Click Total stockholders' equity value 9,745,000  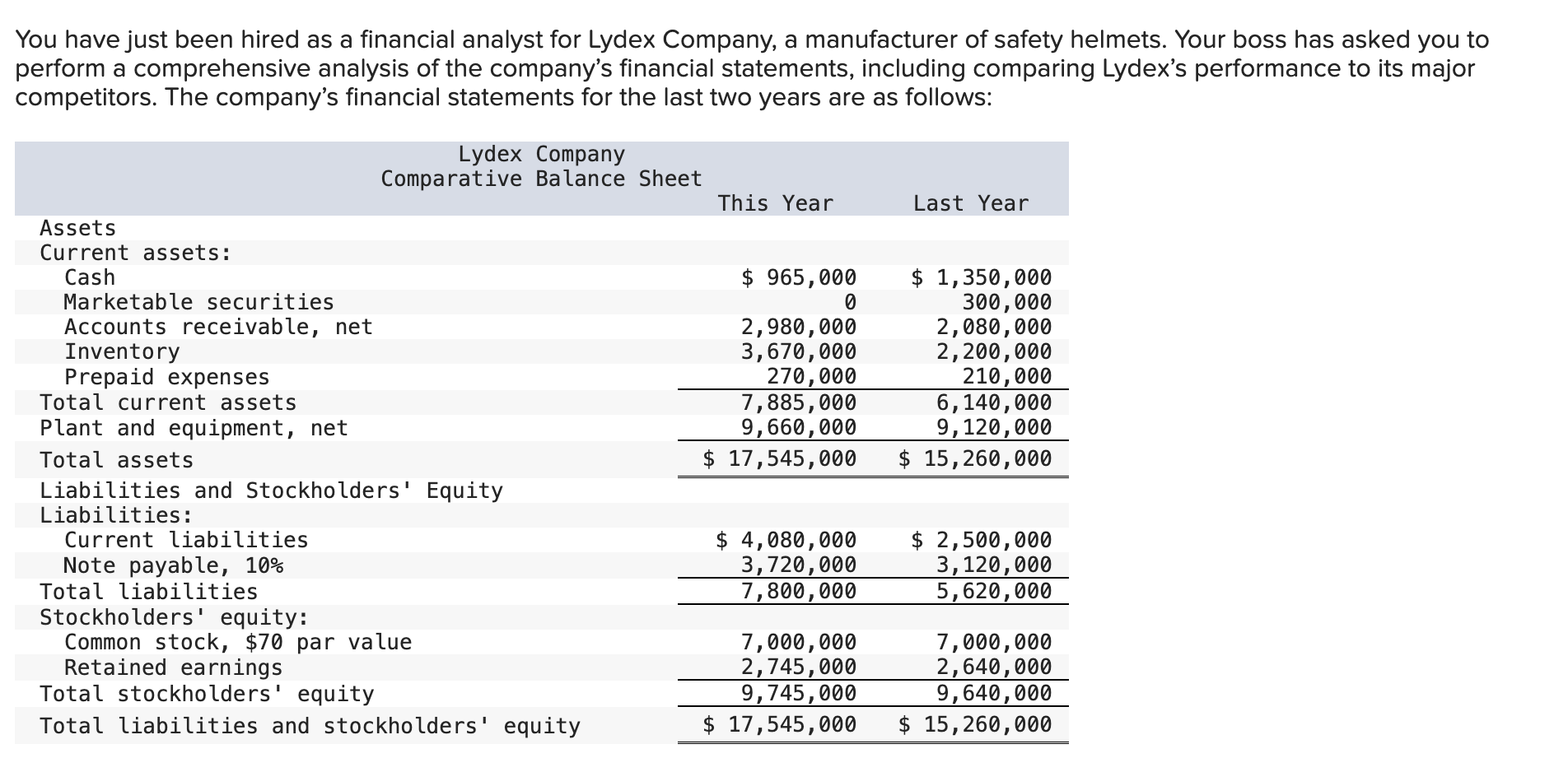point(799,694)
